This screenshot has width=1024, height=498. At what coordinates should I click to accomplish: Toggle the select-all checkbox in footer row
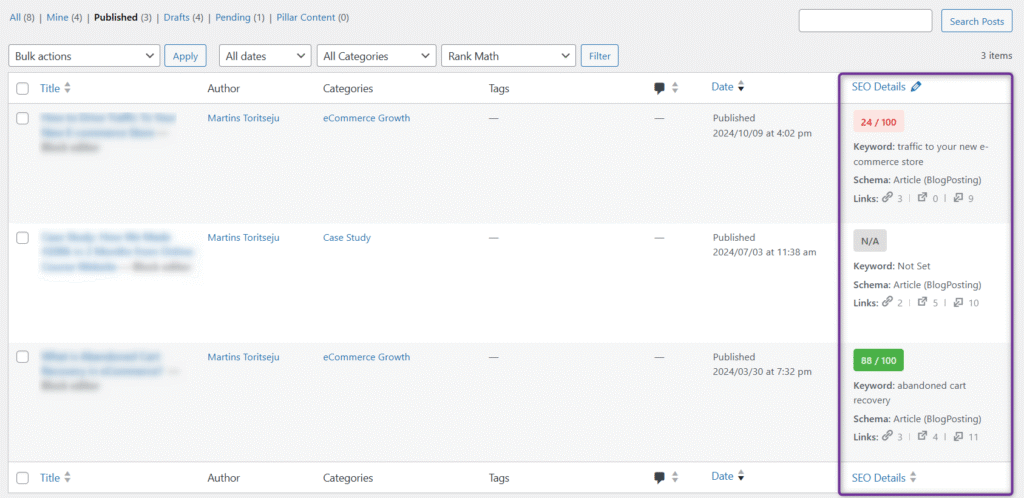click(x=23, y=478)
